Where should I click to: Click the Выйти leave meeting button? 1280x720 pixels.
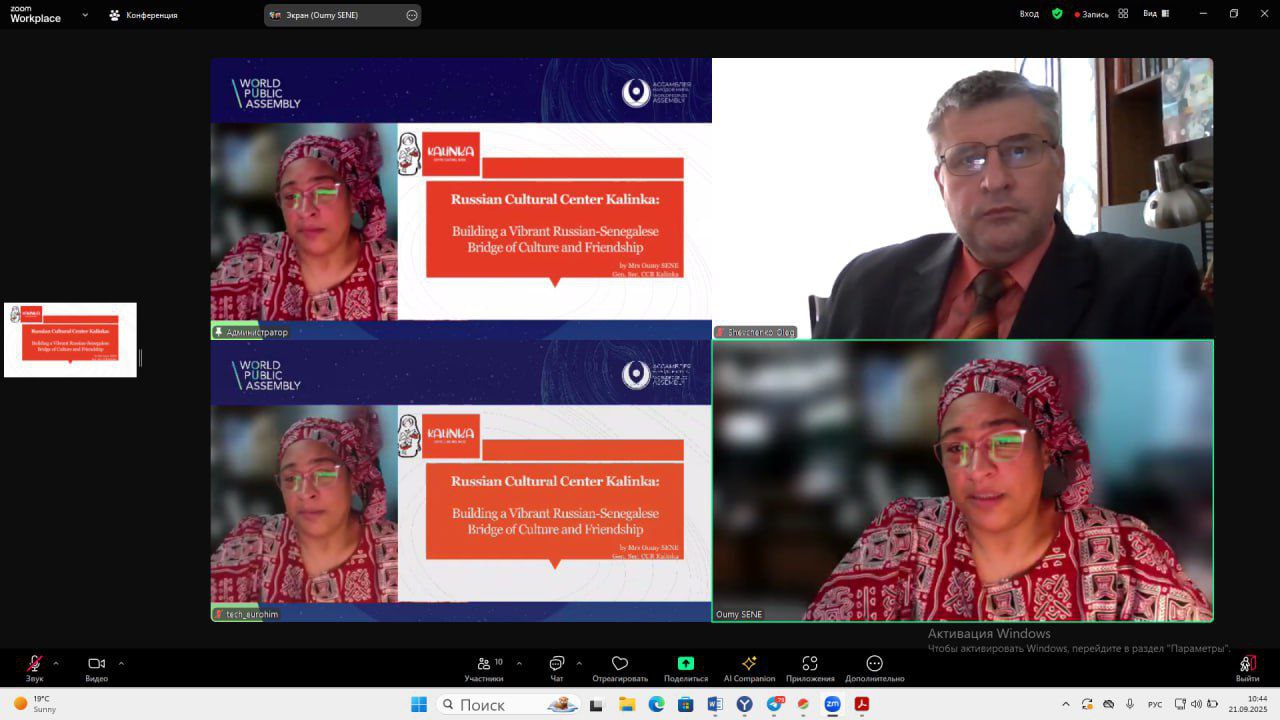pos(1247,664)
